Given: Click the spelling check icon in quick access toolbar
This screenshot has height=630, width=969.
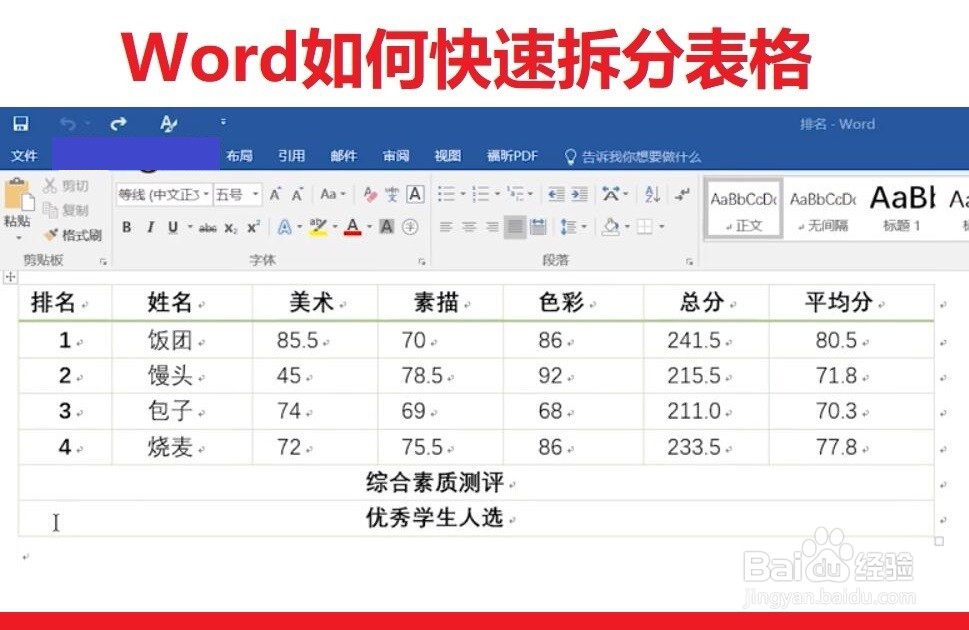Looking at the screenshot, I should (x=168, y=124).
